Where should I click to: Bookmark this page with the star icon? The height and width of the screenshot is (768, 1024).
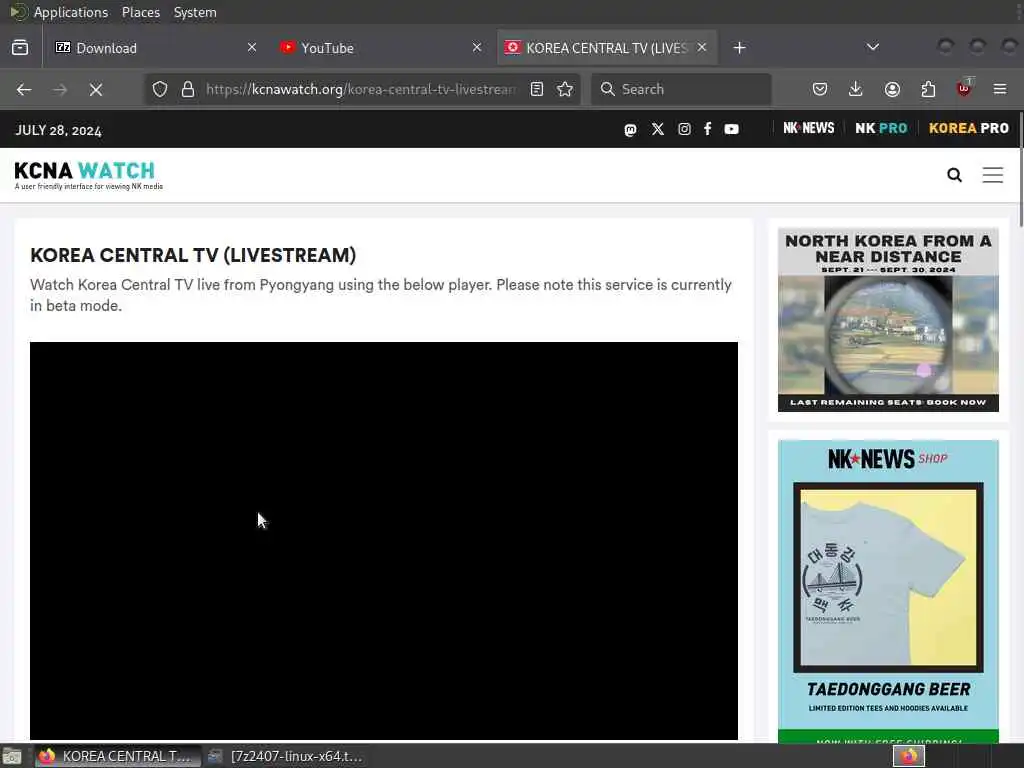coord(566,89)
